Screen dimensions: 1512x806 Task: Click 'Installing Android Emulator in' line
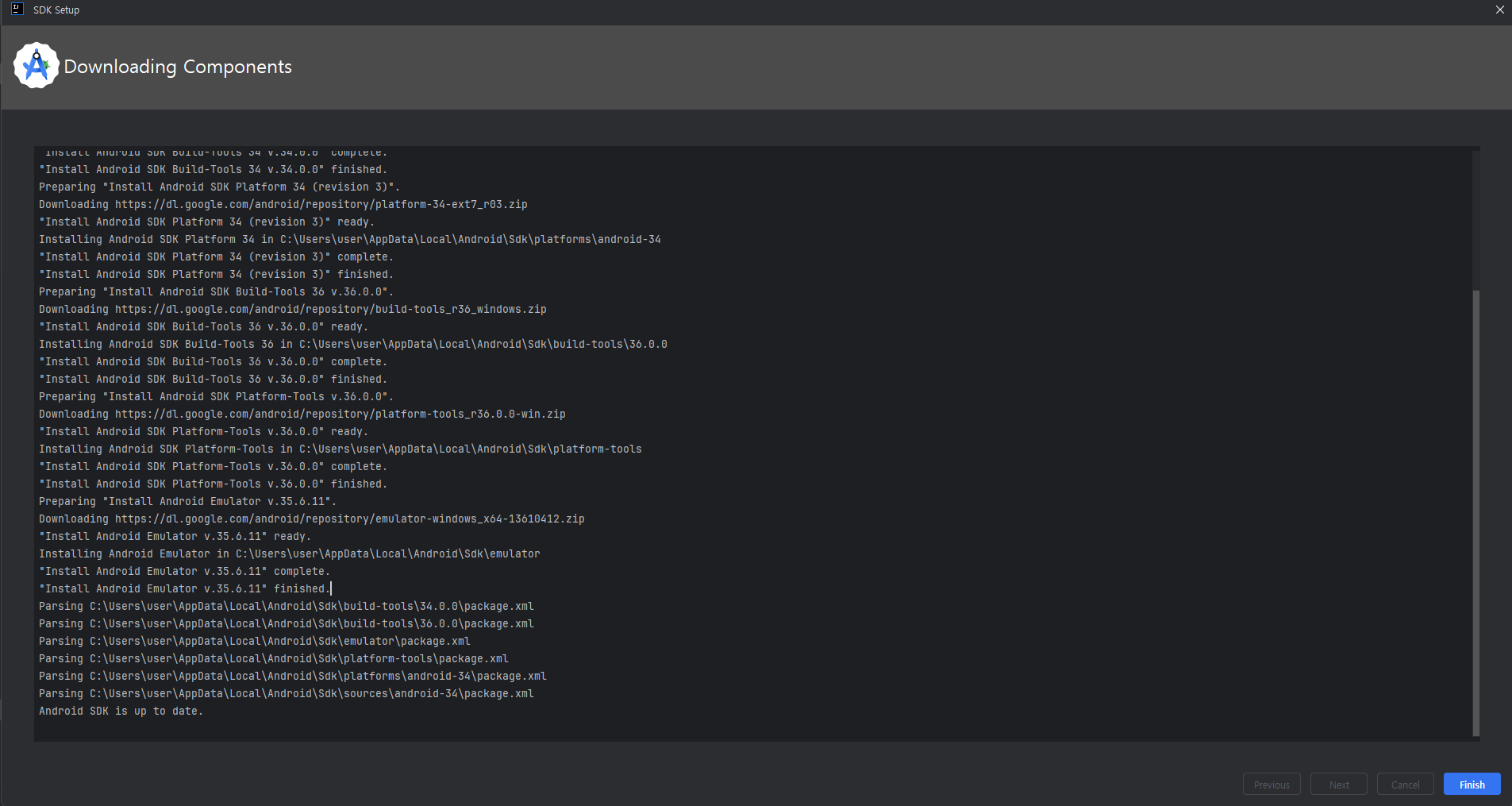(290, 553)
